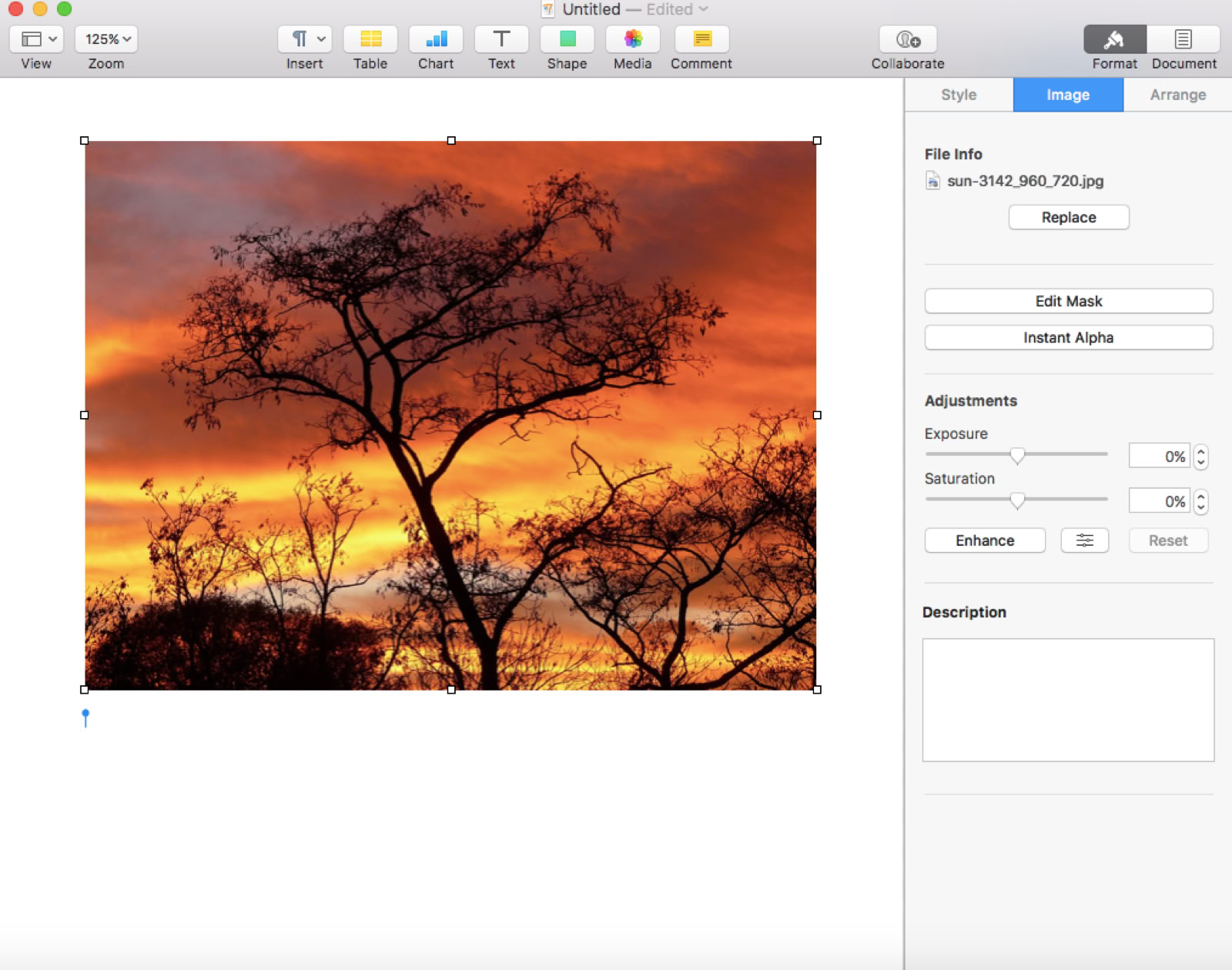This screenshot has width=1232, height=970.
Task: Open the Media browser icon
Action: coord(632,39)
